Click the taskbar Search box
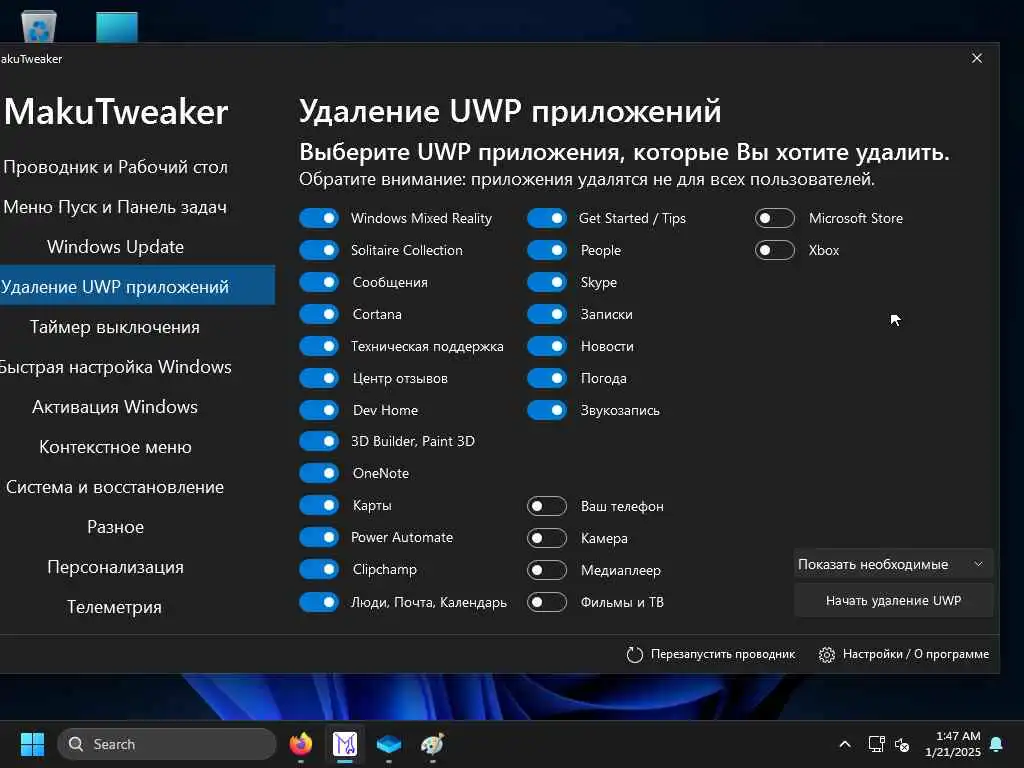1024x768 pixels. point(167,744)
